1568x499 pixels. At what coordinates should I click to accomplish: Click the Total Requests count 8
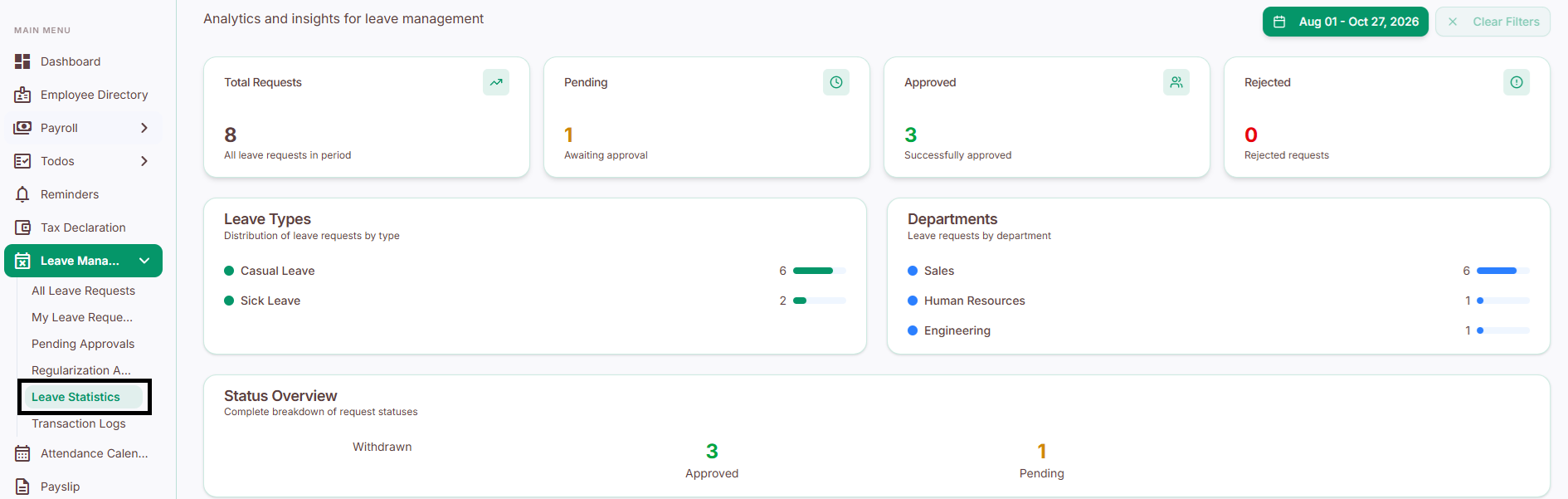click(231, 135)
